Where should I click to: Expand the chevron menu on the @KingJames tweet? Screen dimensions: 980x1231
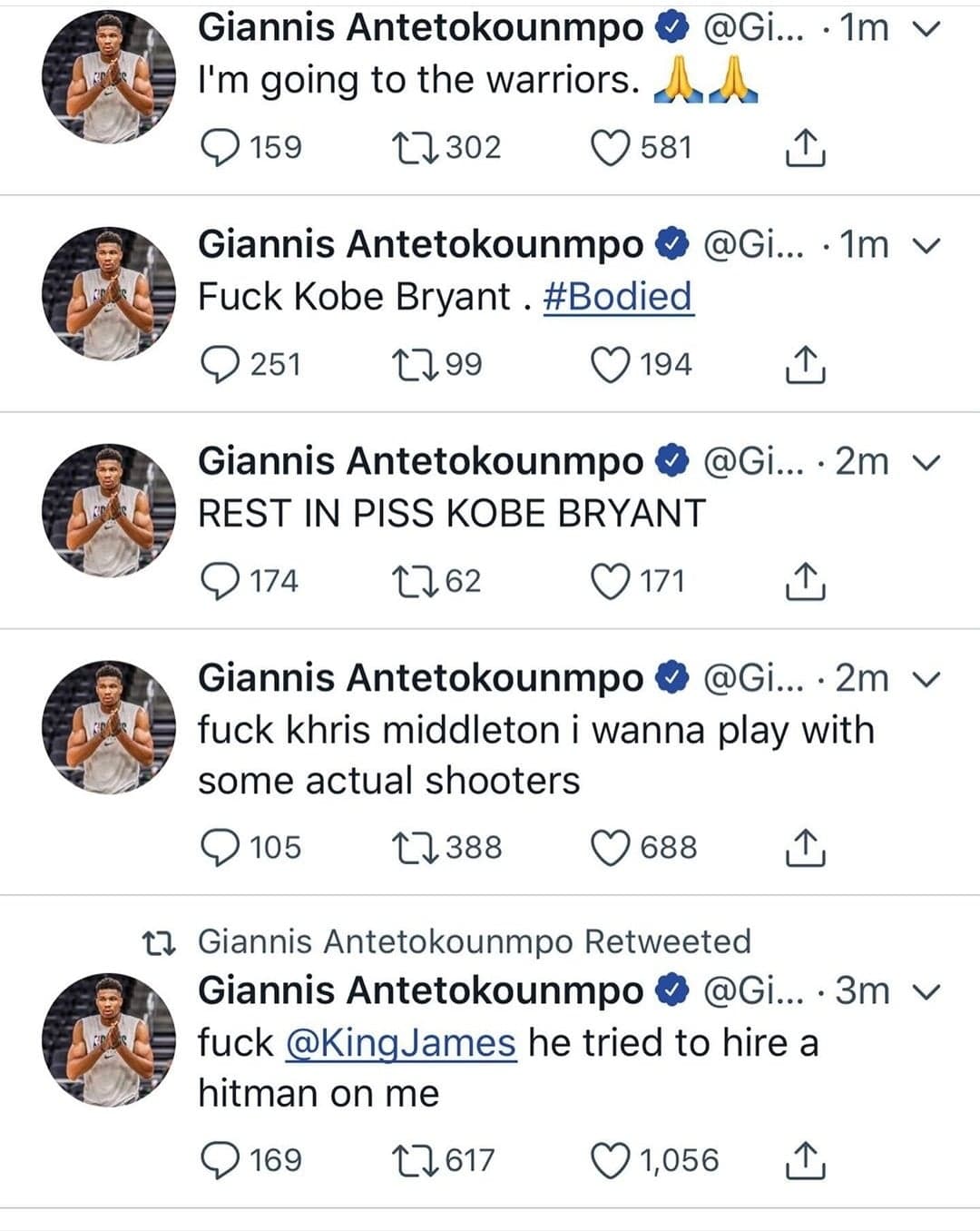coord(926,991)
